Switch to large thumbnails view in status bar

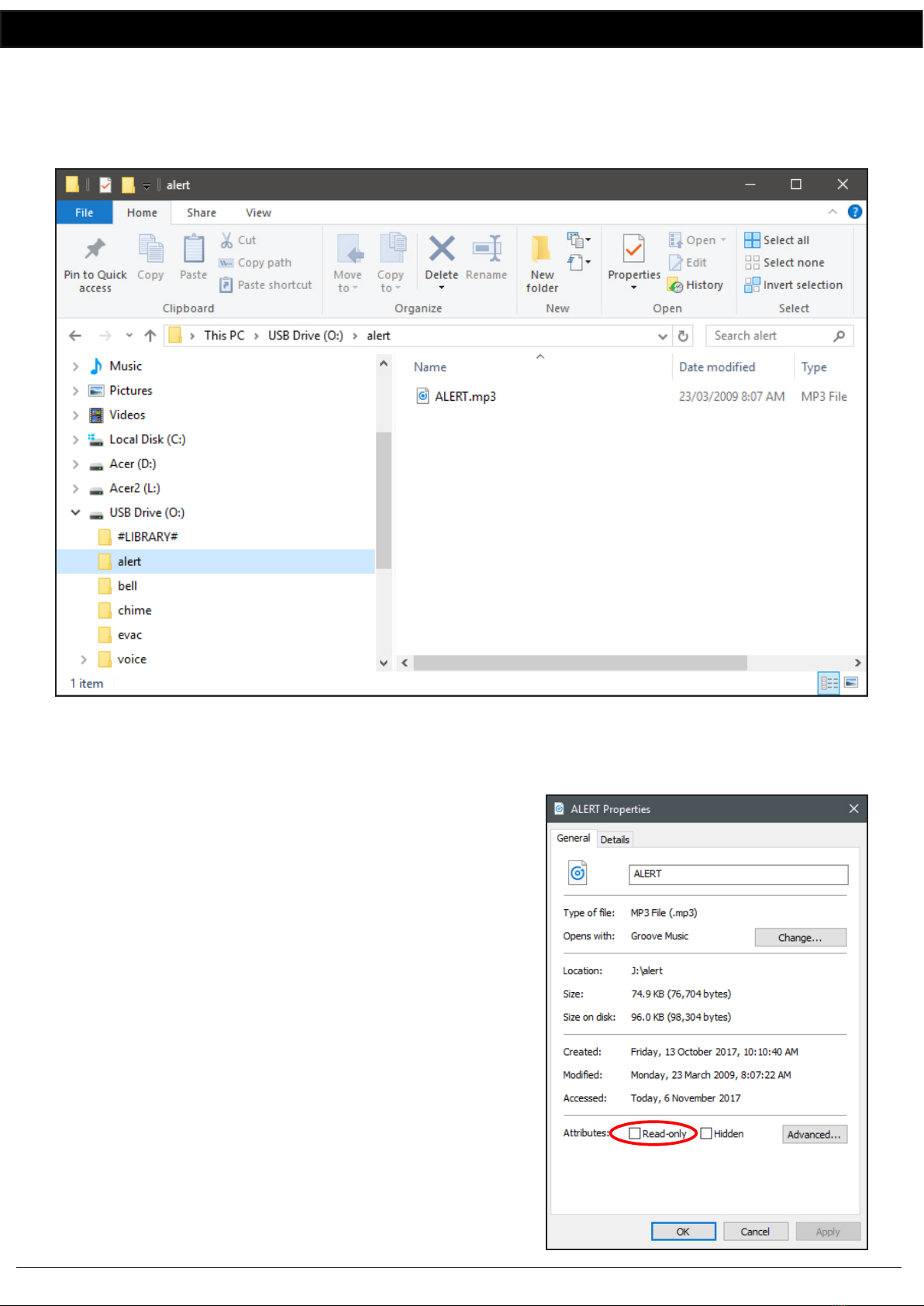coord(851,683)
